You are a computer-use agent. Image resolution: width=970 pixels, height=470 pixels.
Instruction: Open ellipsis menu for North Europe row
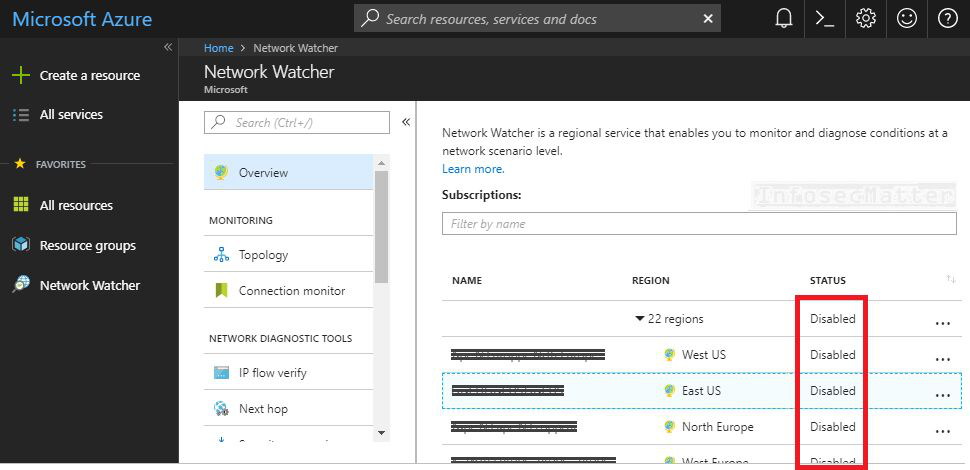[x=943, y=430]
